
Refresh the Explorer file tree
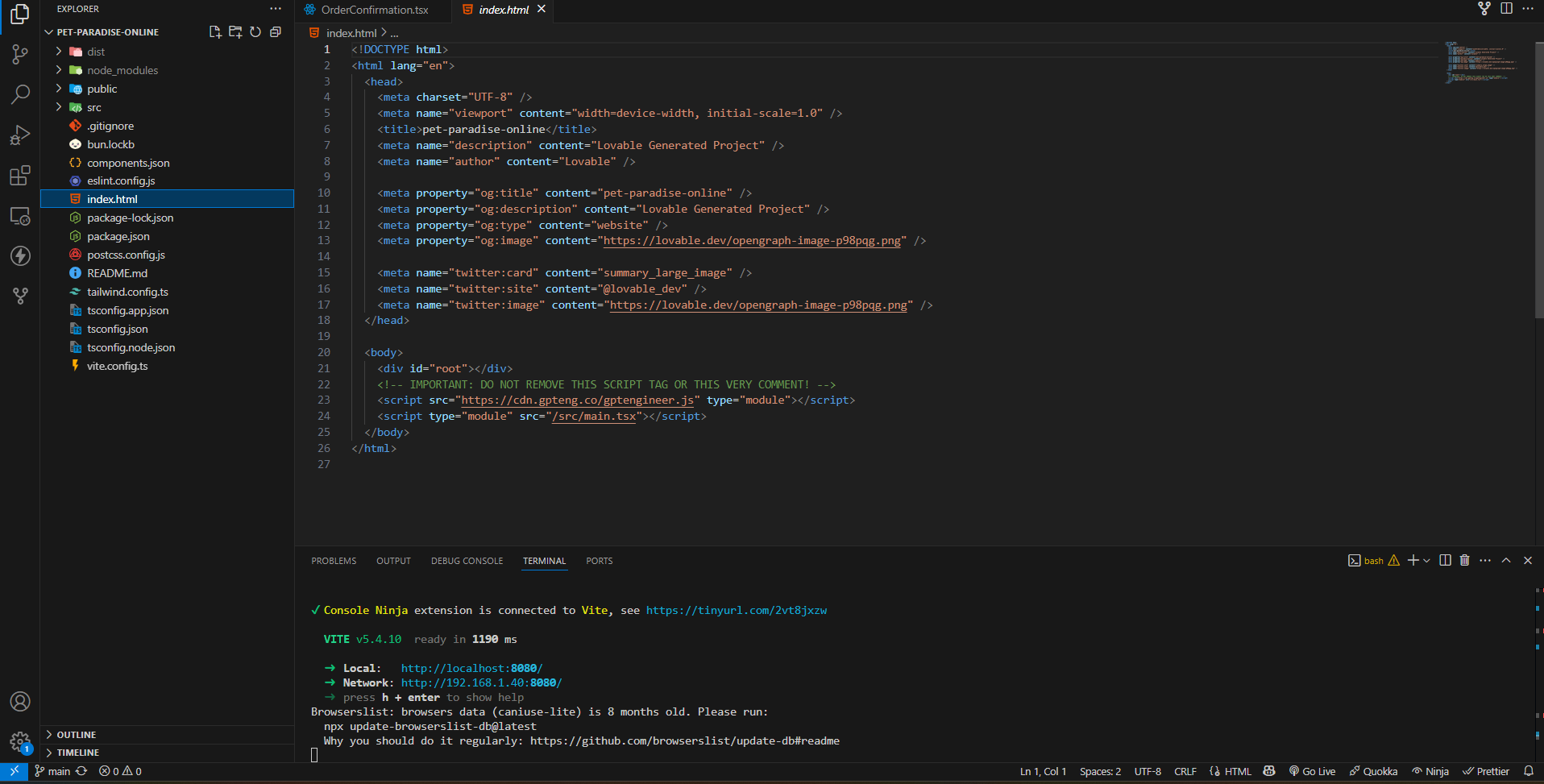coord(255,32)
